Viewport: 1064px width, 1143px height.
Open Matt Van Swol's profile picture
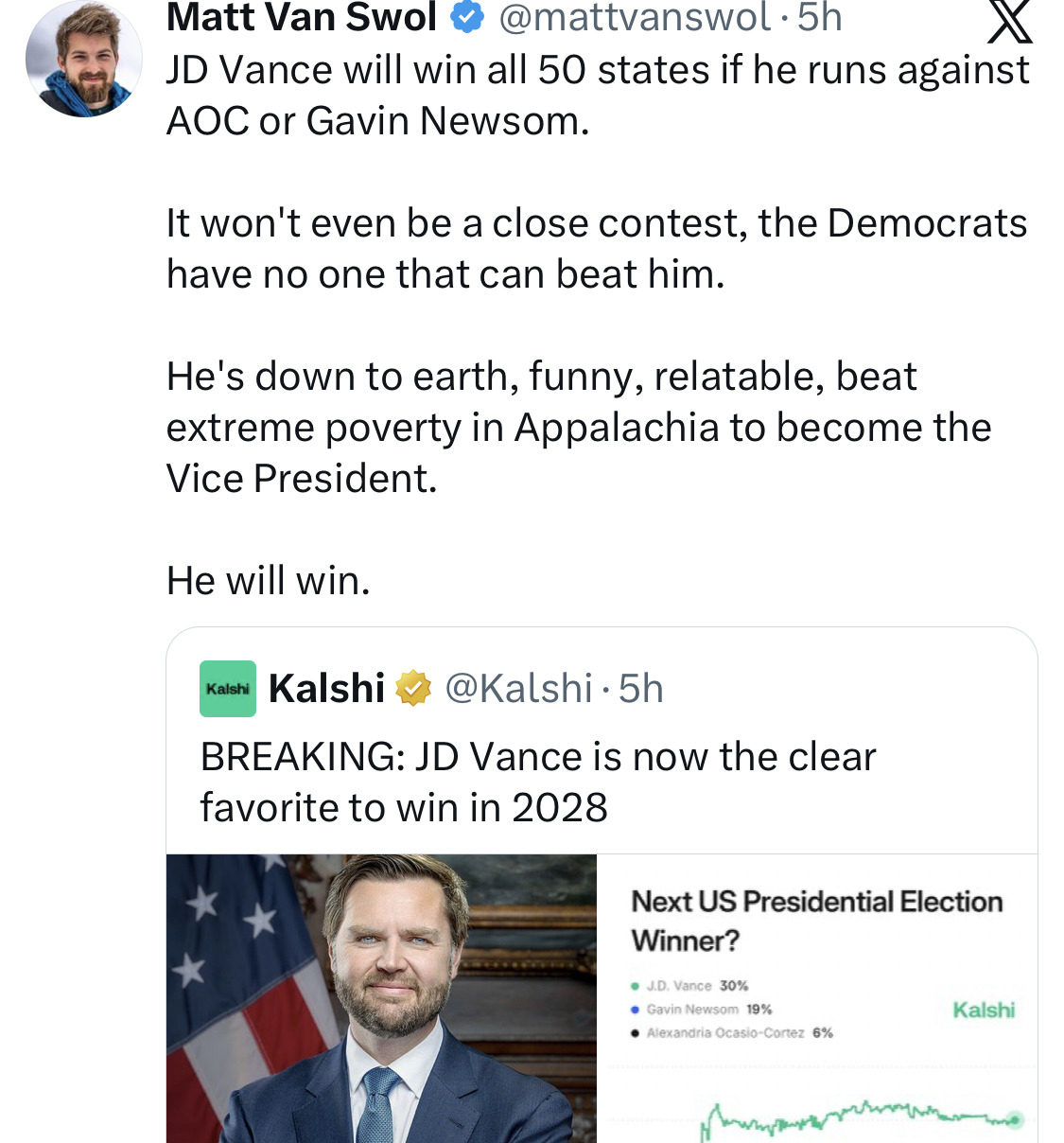pos(83,59)
